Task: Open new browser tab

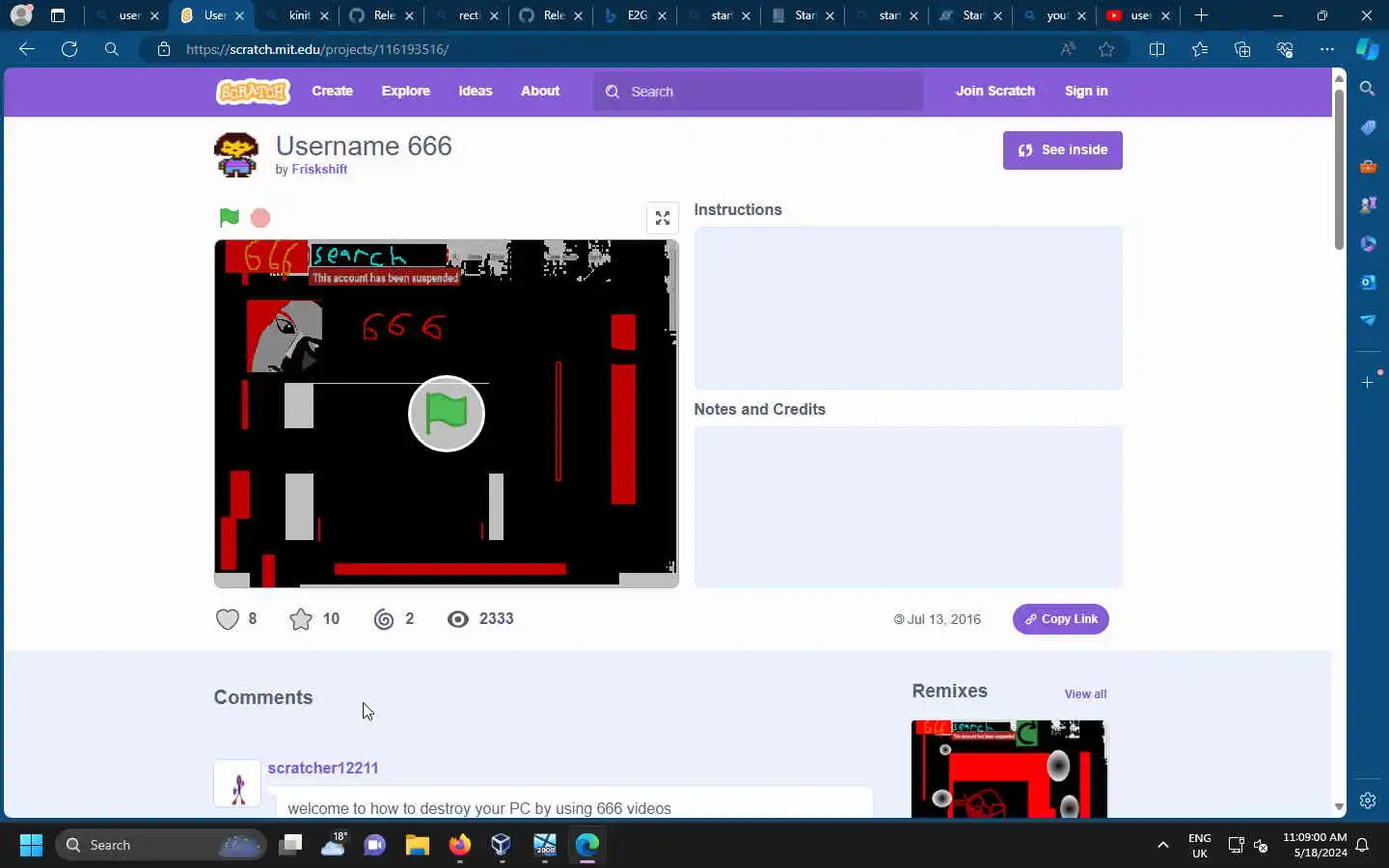Action: [1201, 15]
